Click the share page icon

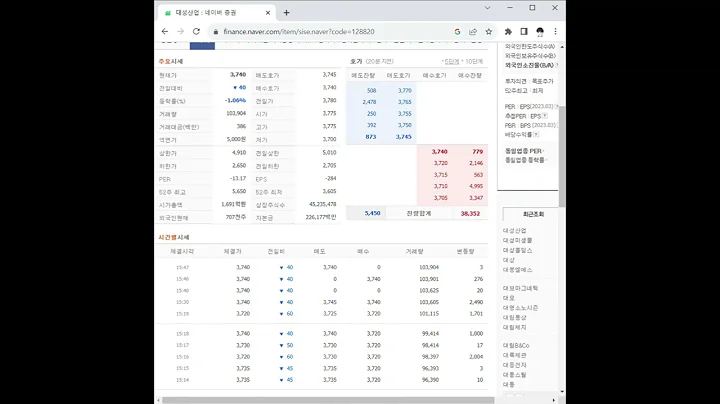coord(473,32)
